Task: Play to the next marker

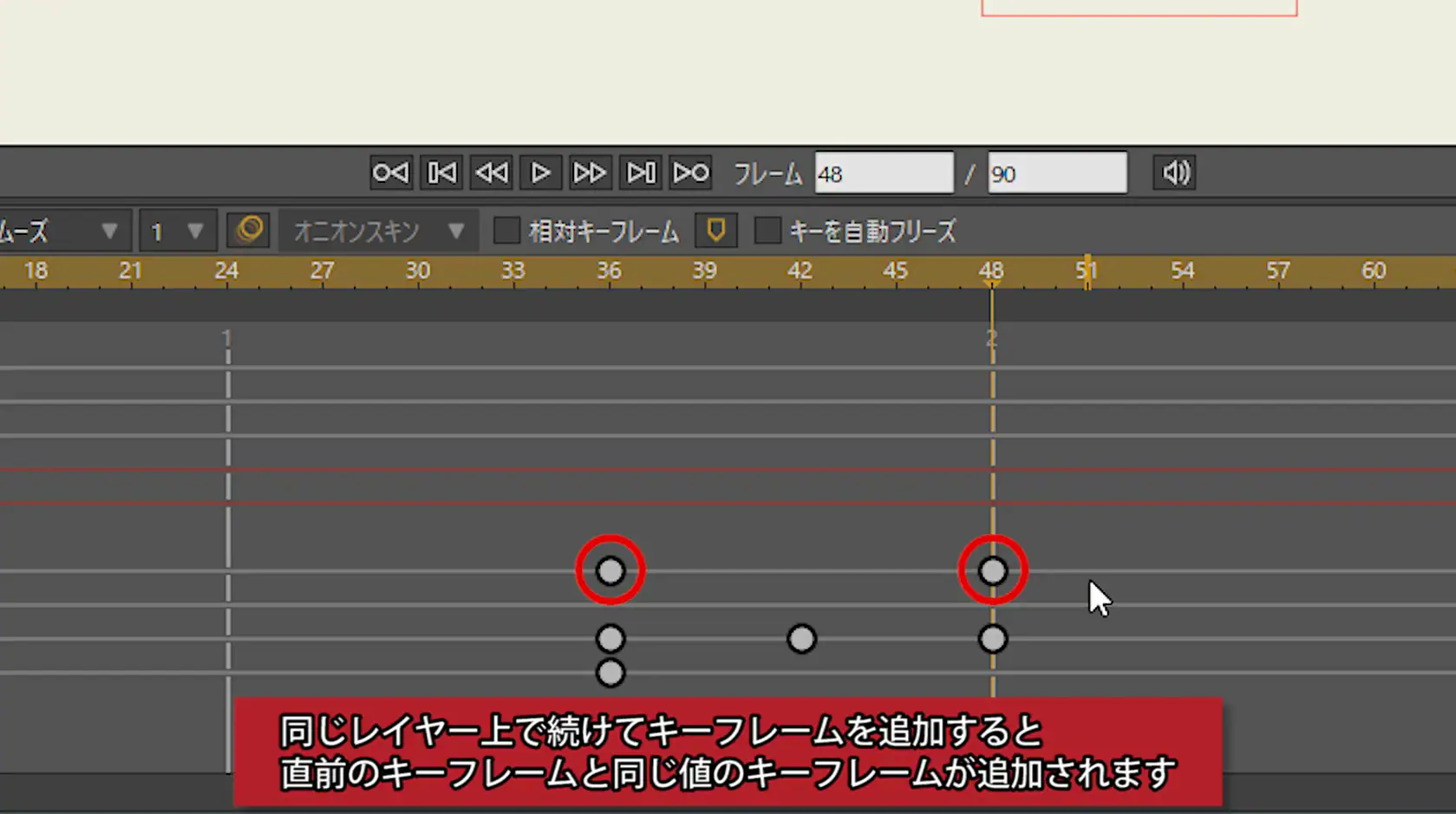Action: coord(640,173)
